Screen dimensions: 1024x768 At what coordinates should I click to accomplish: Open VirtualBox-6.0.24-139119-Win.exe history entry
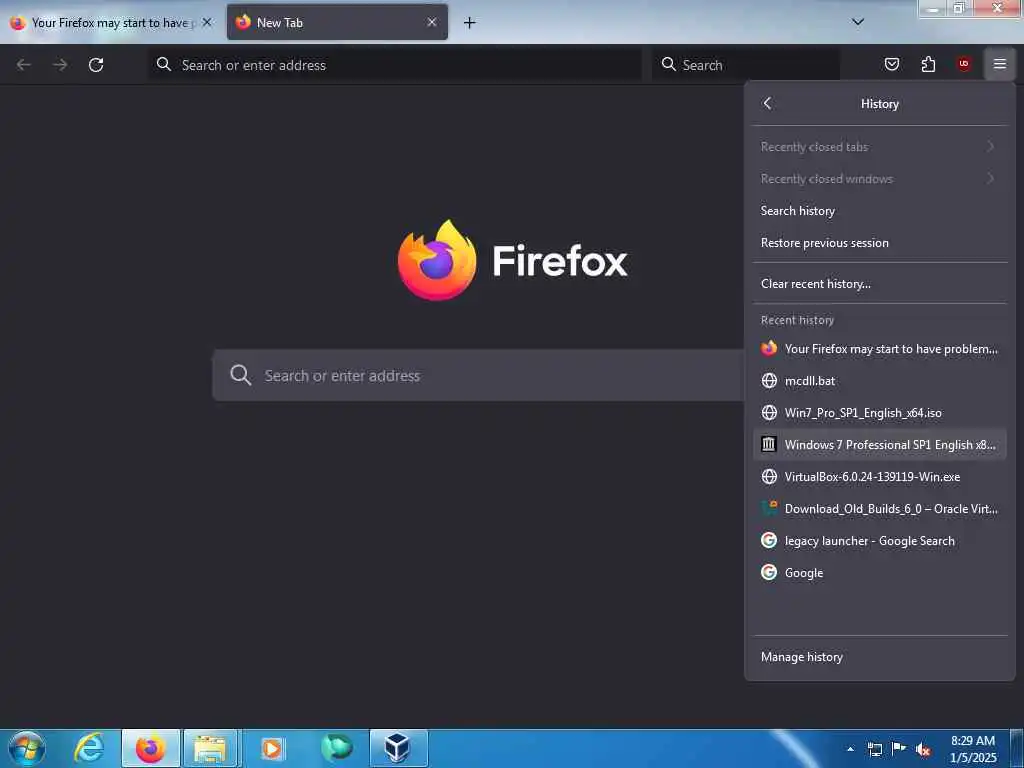pos(879,477)
